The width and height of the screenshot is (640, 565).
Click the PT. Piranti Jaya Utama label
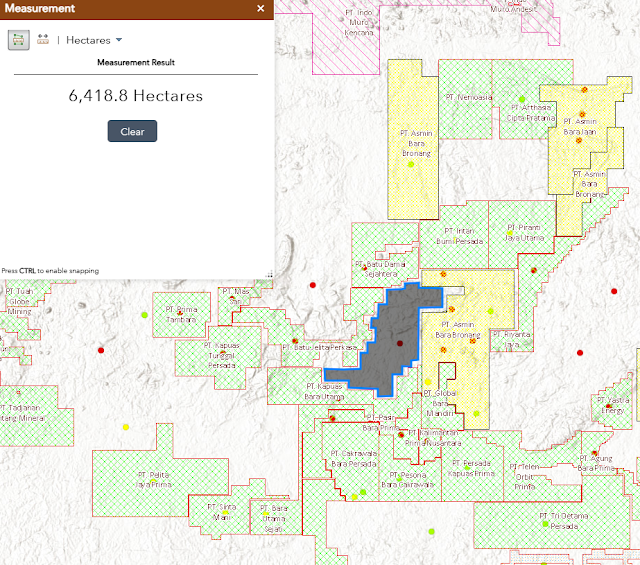click(x=524, y=232)
